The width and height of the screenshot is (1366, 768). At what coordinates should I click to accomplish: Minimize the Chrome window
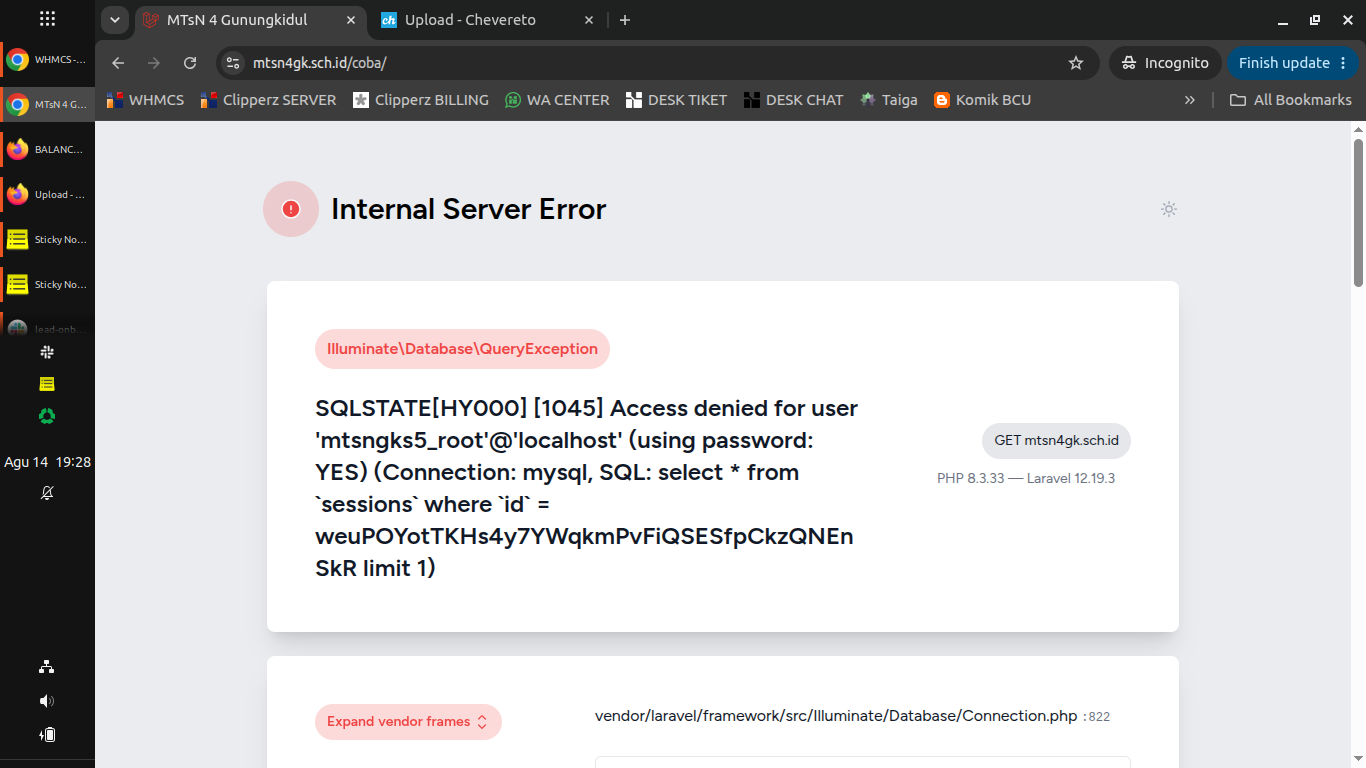[x=1283, y=20]
